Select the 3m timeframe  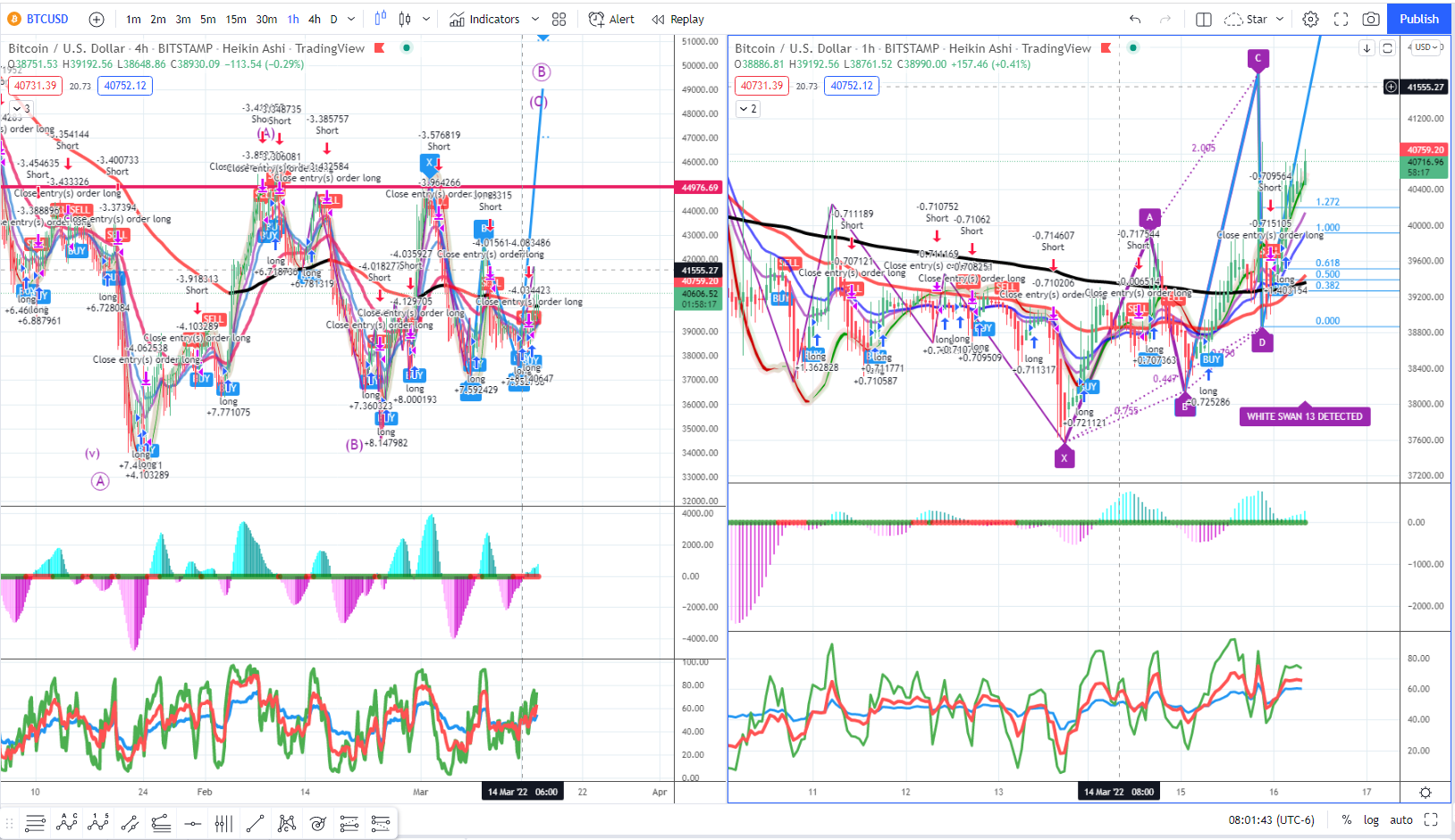(x=183, y=19)
